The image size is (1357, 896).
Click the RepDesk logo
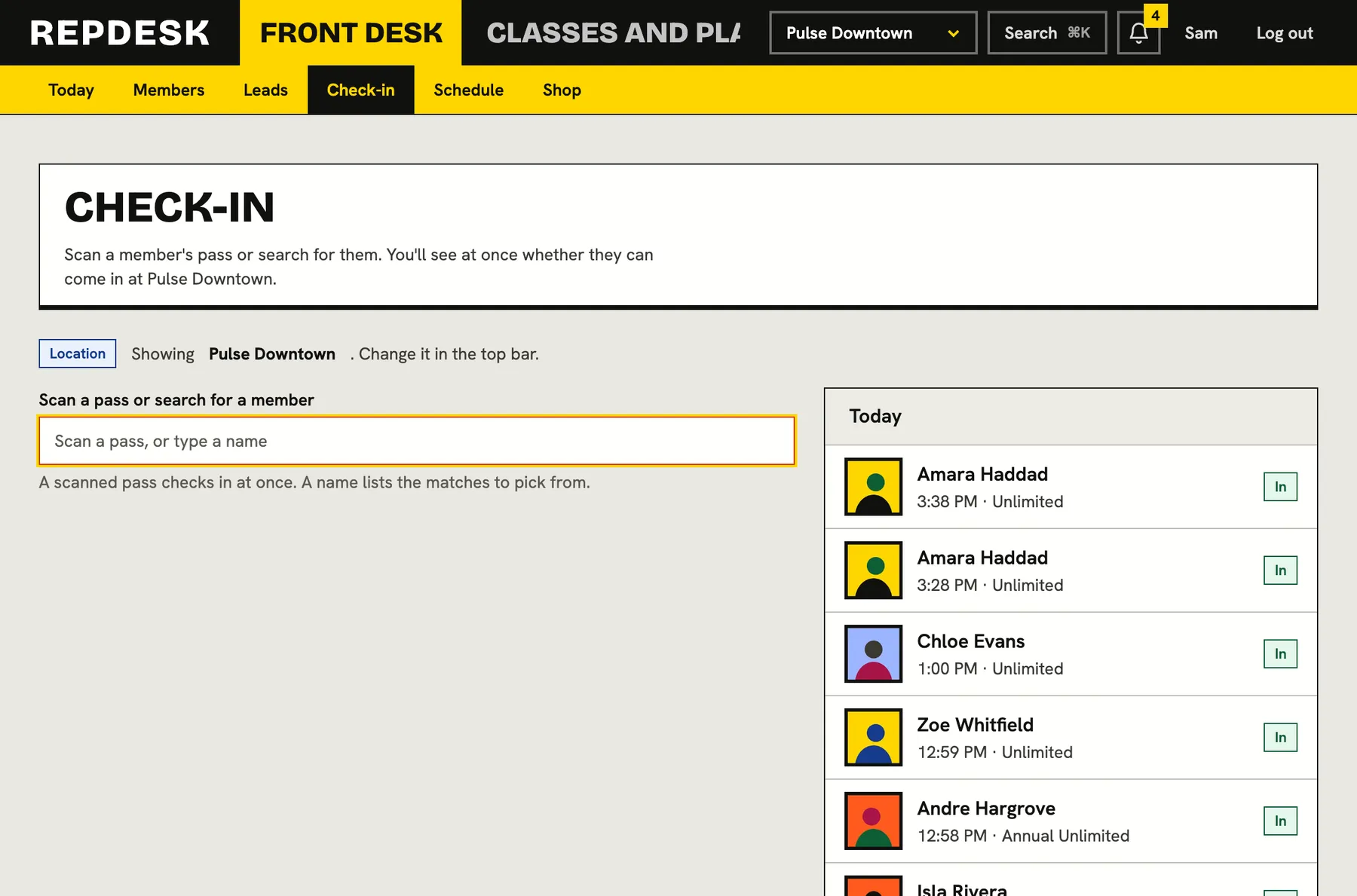tap(120, 33)
